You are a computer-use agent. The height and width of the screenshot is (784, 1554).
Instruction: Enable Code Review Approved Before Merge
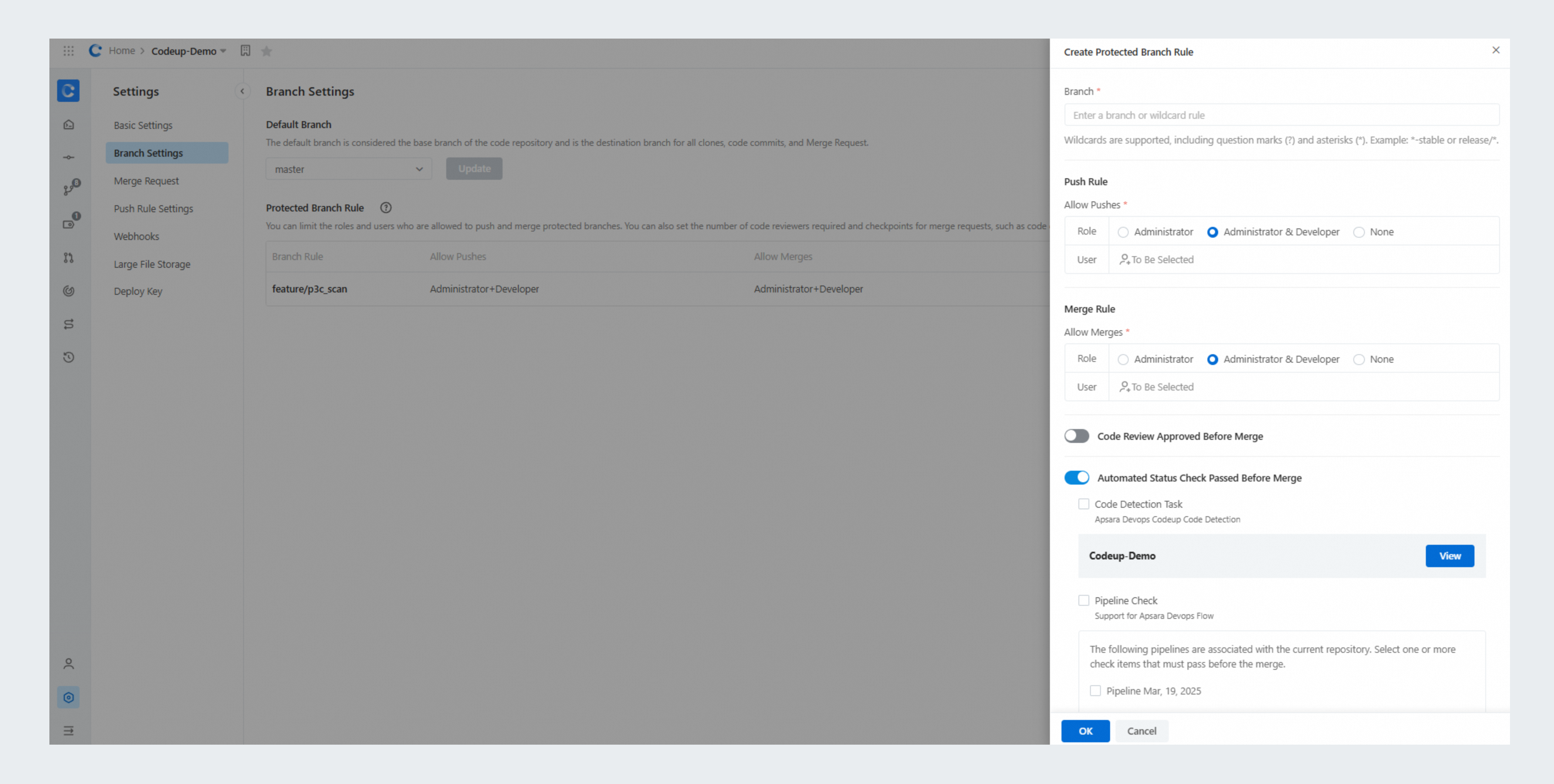(1077, 436)
